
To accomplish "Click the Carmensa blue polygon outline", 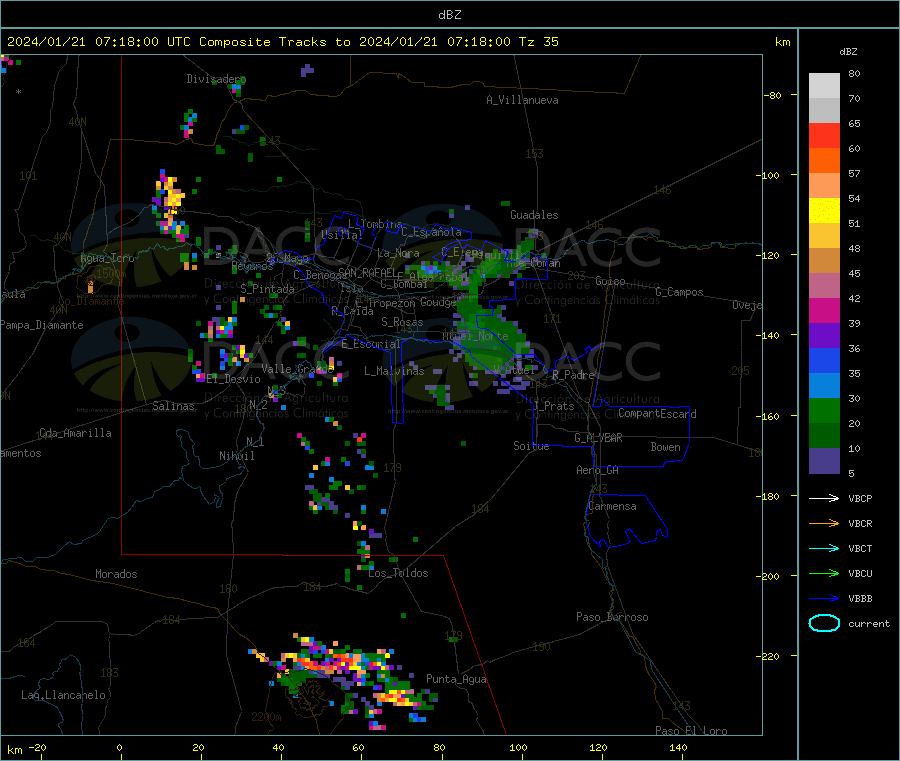I will [x=626, y=520].
